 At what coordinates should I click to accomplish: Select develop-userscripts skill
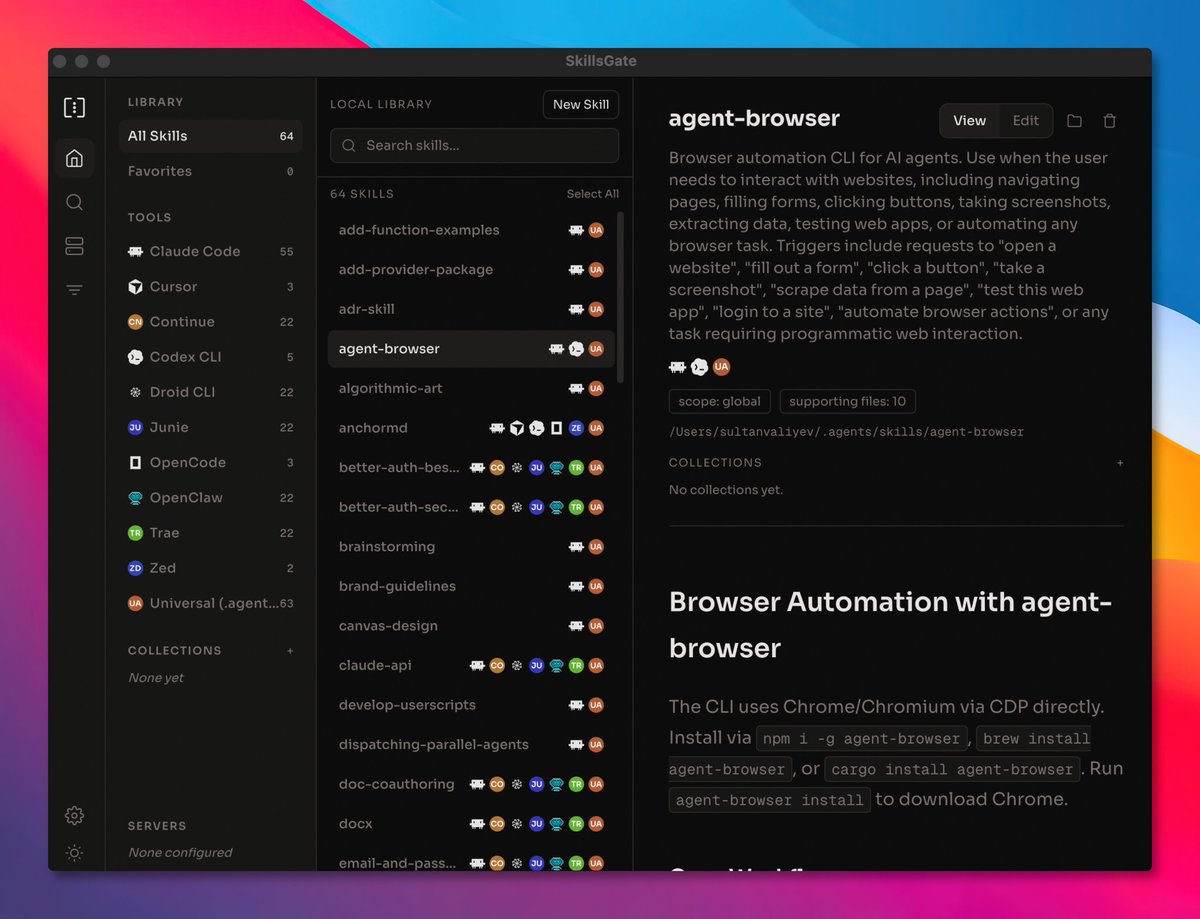[471, 705]
